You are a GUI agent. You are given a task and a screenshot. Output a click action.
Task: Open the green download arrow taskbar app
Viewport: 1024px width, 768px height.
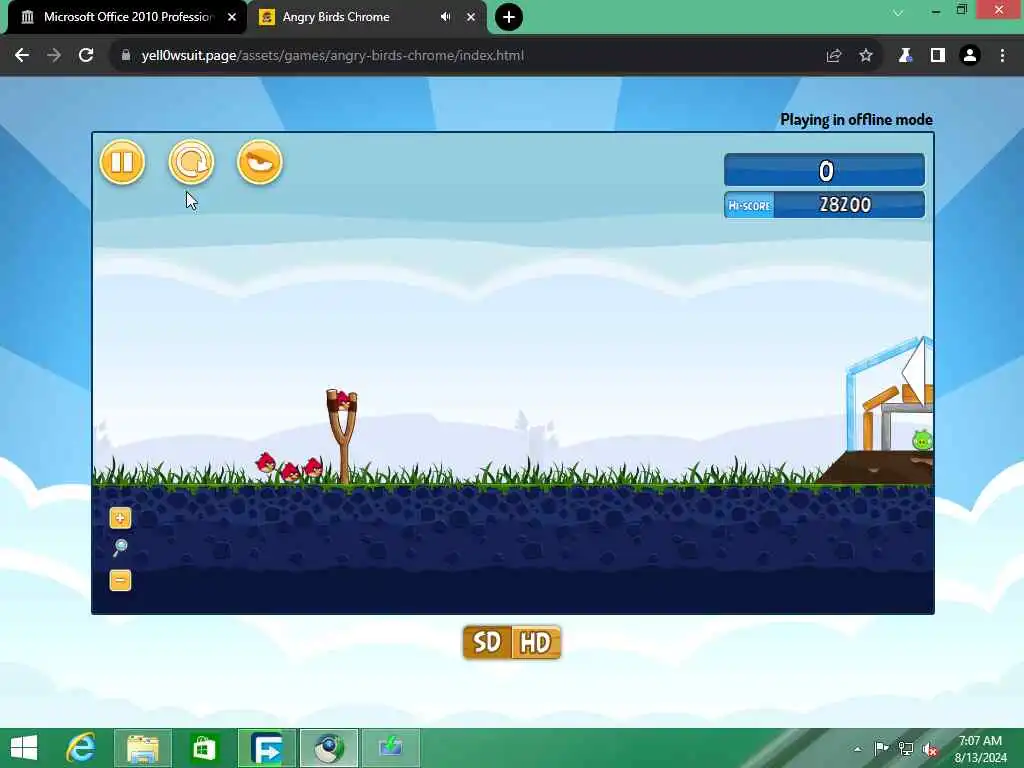point(391,748)
